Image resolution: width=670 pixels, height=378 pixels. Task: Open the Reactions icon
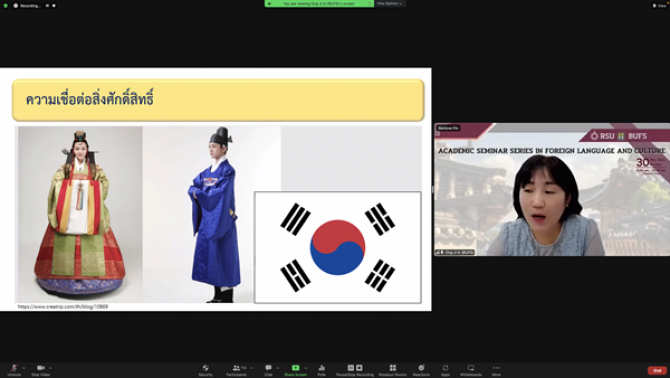(421, 368)
